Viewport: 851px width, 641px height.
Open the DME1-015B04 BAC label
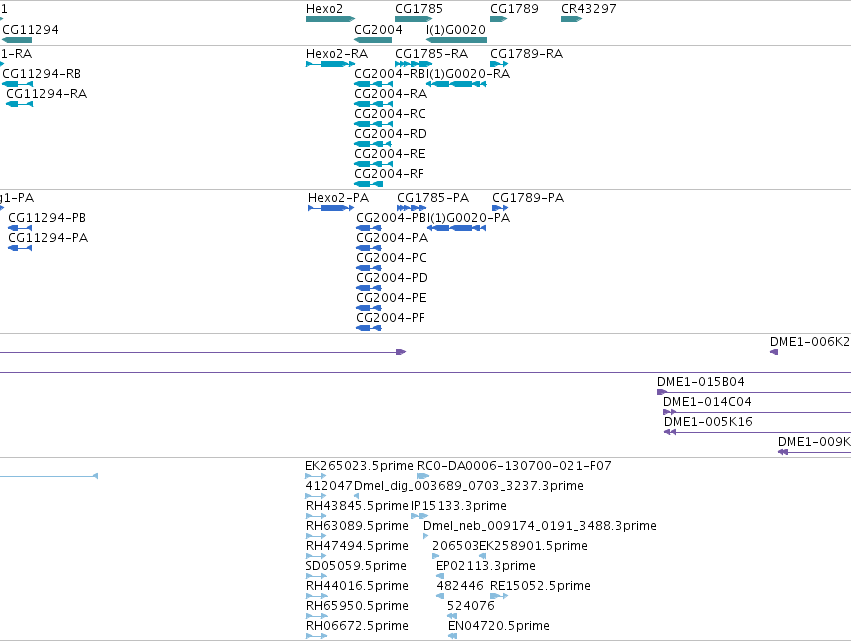(701, 382)
